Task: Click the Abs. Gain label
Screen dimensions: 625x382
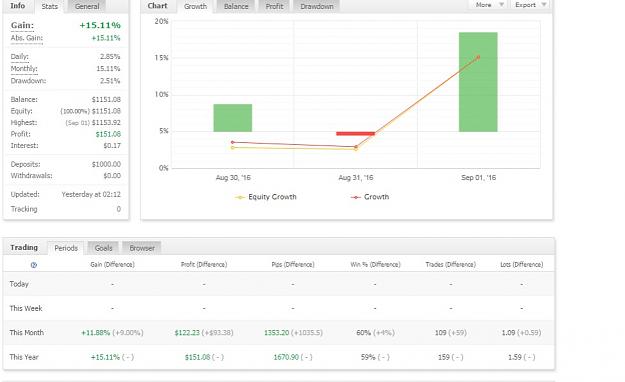Action: click(x=26, y=38)
